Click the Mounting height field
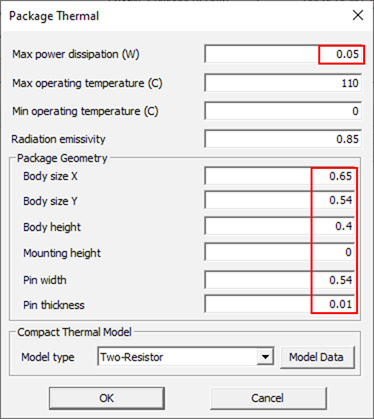374x419 pixels. click(x=280, y=252)
